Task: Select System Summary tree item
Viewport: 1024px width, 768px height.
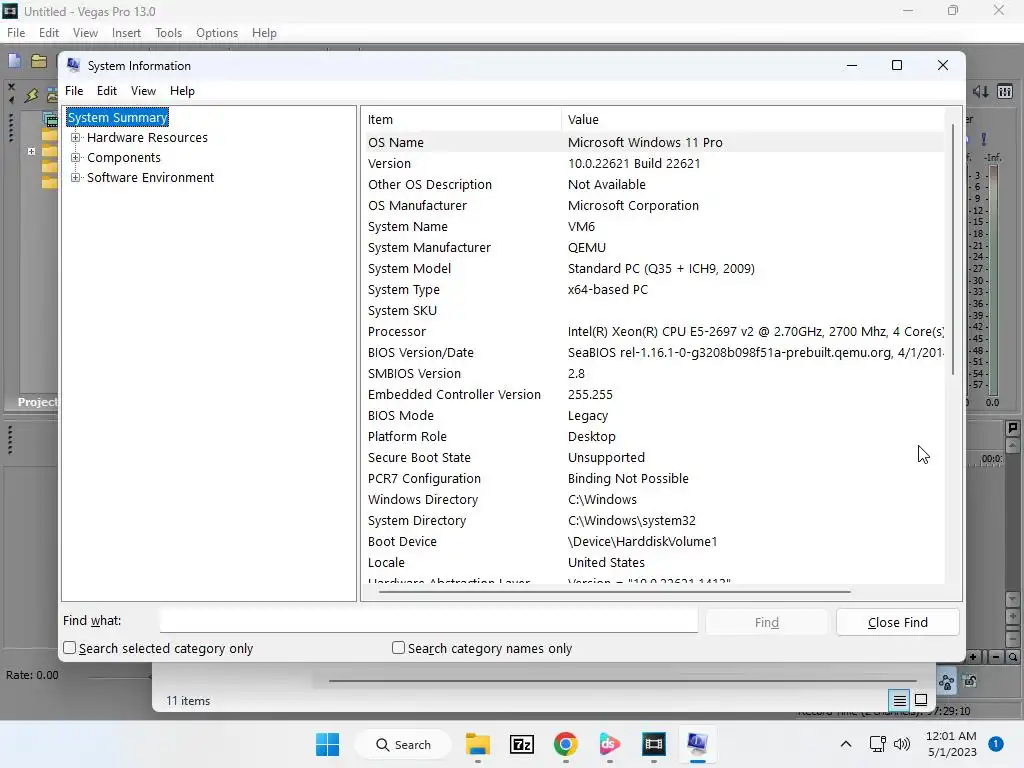Action: (118, 118)
